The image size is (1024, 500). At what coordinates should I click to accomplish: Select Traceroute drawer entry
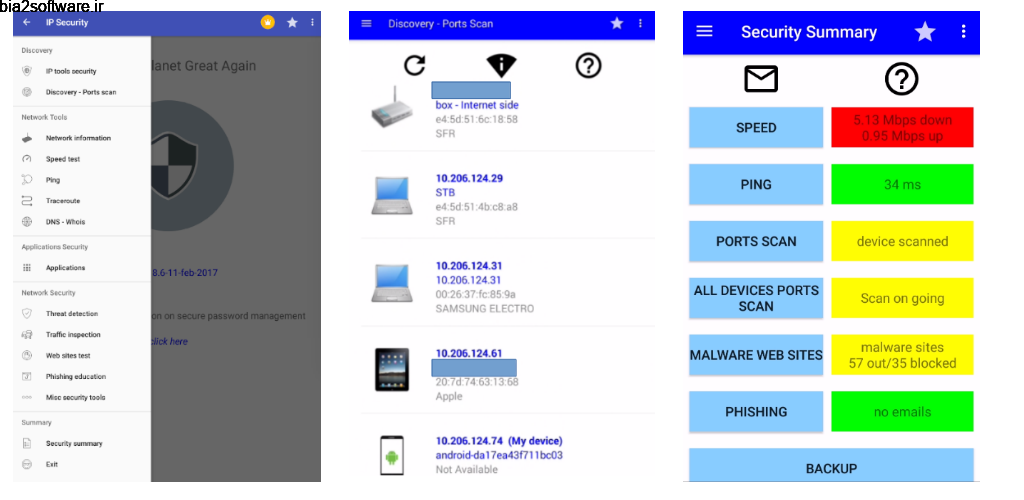pos(82,200)
